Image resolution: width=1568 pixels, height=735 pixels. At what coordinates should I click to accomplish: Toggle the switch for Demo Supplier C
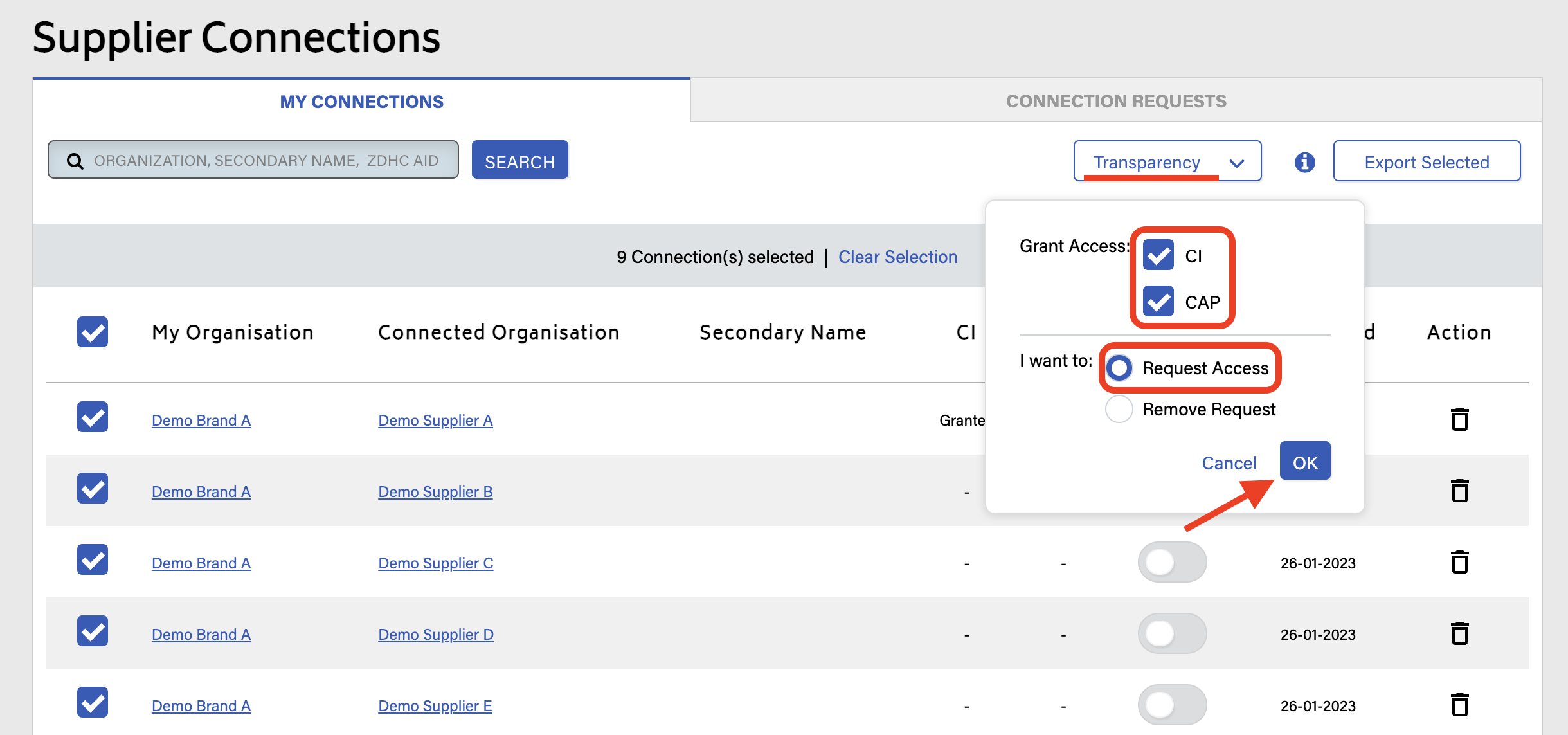click(1172, 563)
